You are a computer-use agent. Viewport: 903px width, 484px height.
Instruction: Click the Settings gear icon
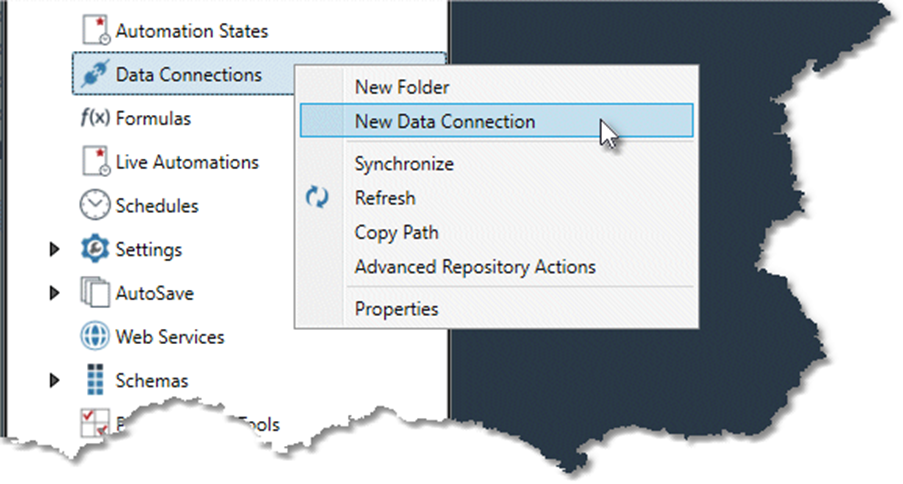pyautogui.click(x=94, y=249)
